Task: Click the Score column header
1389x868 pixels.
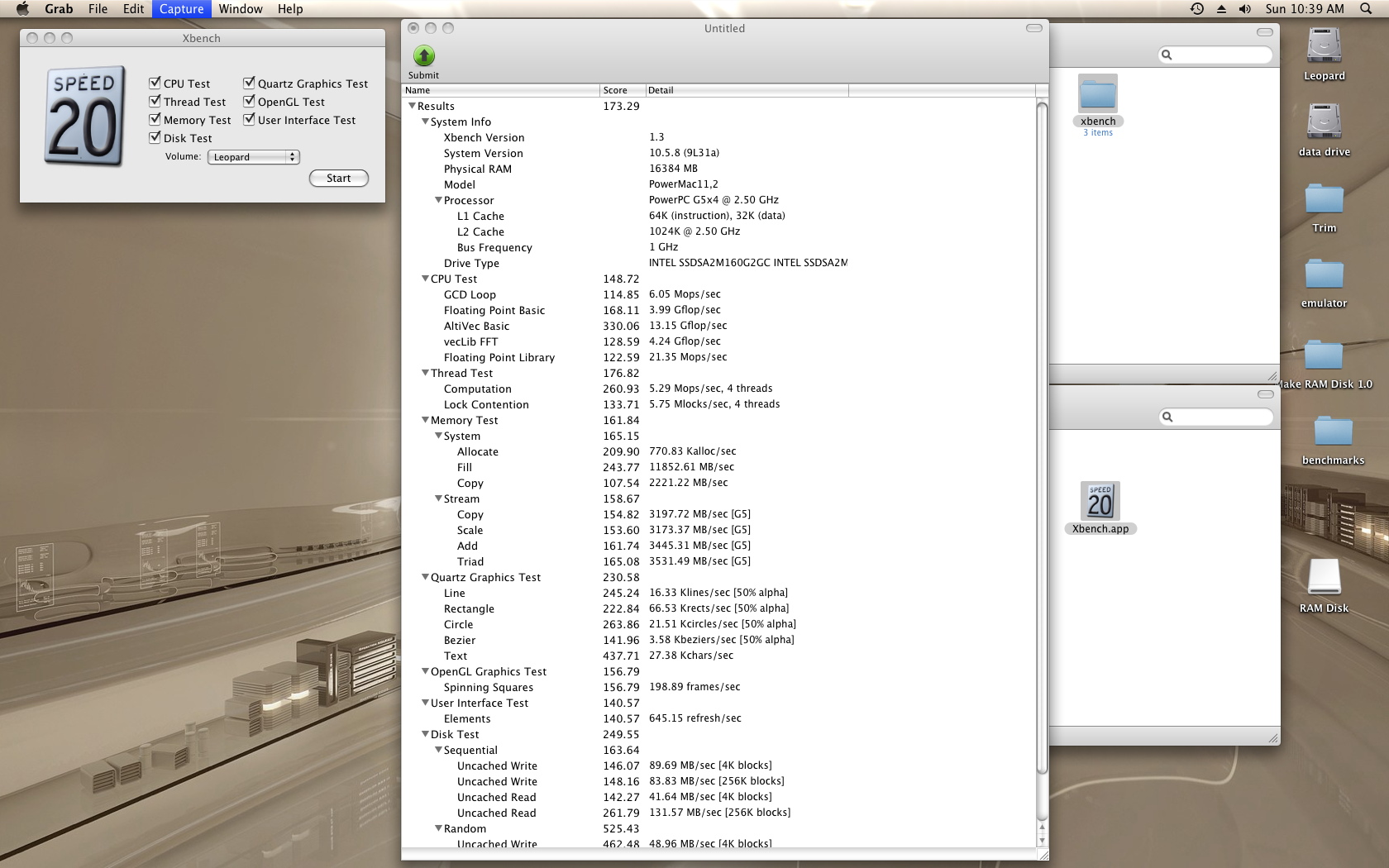Action: (622, 90)
